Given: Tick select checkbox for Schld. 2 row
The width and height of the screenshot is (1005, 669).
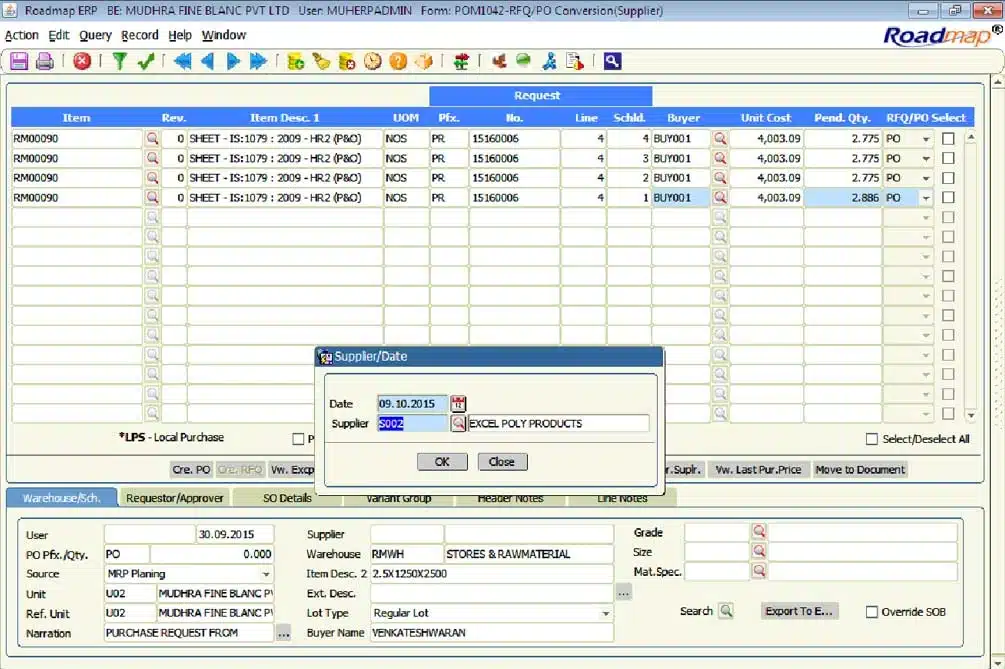Looking at the screenshot, I should point(949,178).
